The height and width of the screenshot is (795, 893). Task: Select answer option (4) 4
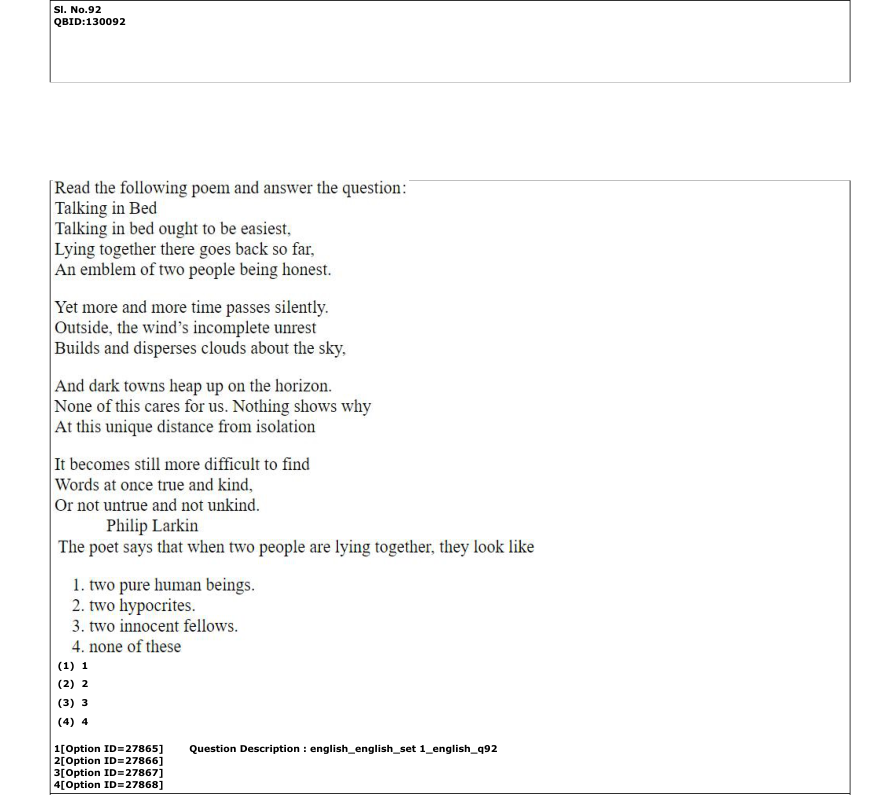pyautogui.click(x=73, y=722)
